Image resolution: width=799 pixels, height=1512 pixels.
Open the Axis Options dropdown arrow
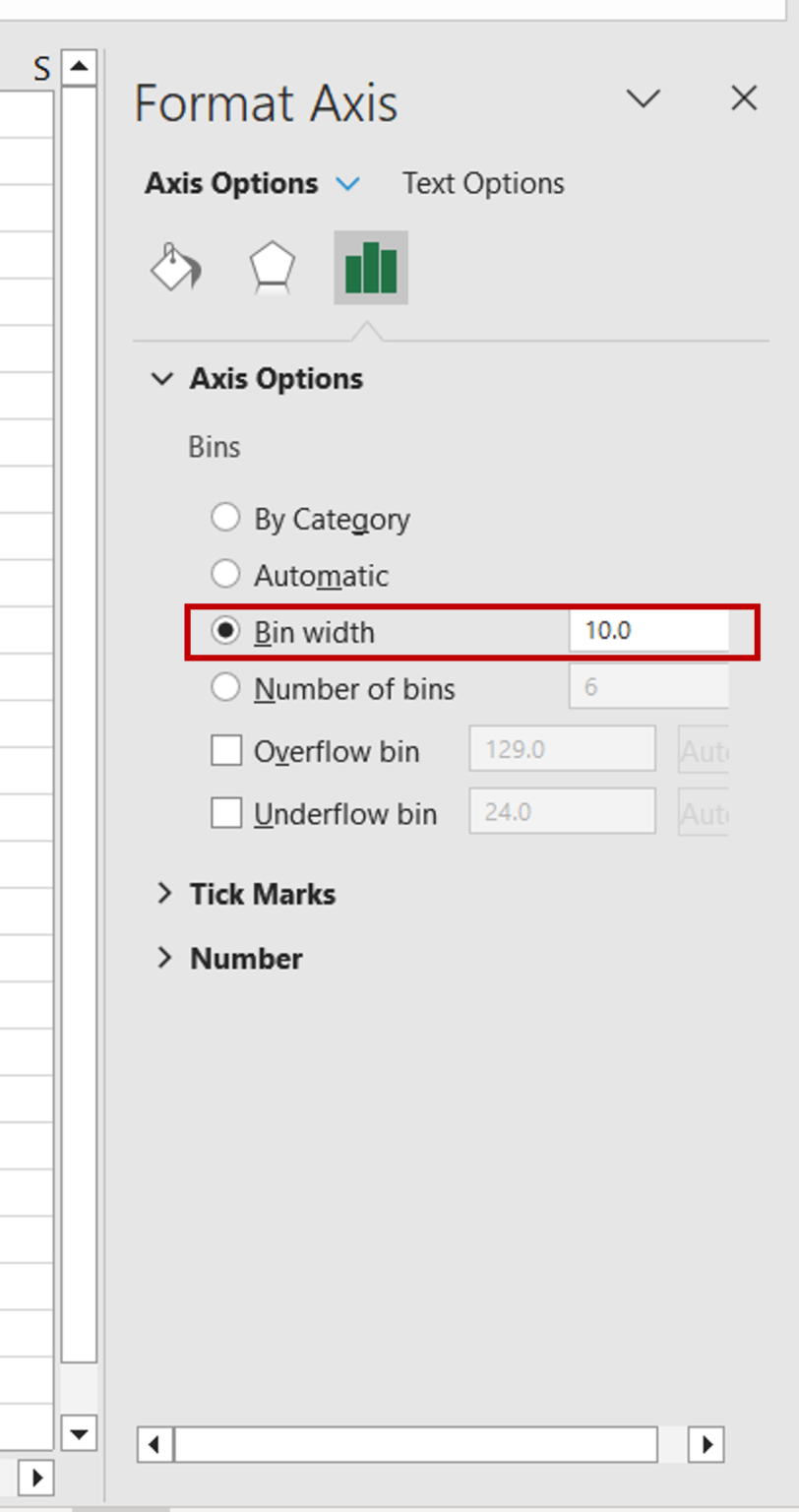[x=346, y=183]
